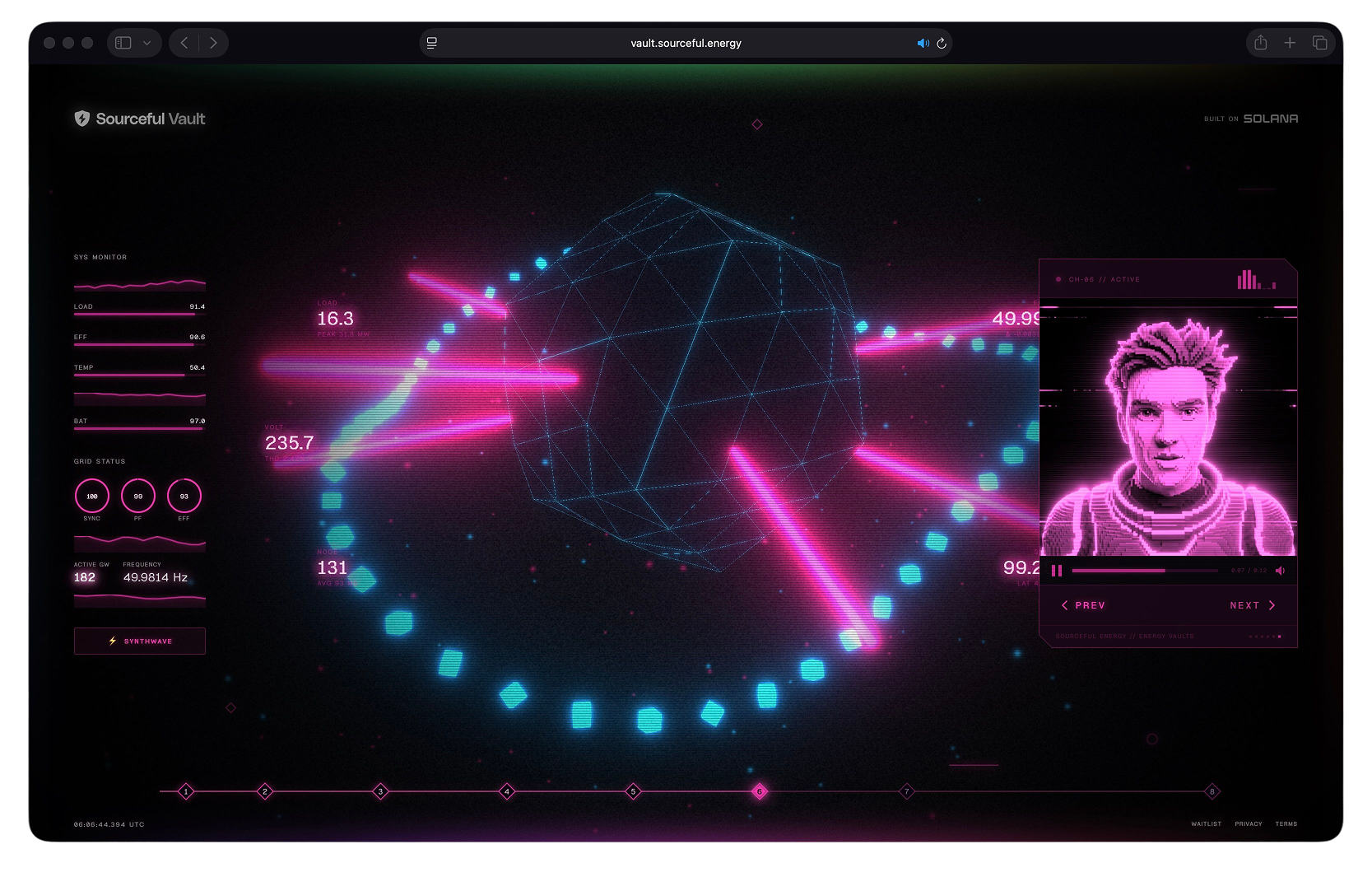Click the Sourceful Vault shield logo

82,119
